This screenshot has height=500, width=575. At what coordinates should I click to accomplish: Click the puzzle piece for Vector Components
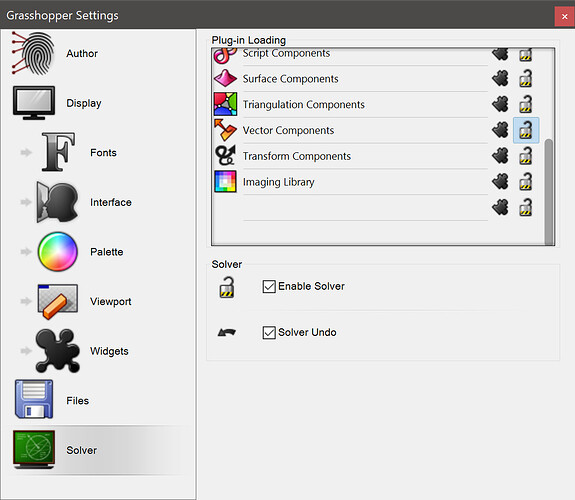[x=500, y=130]
